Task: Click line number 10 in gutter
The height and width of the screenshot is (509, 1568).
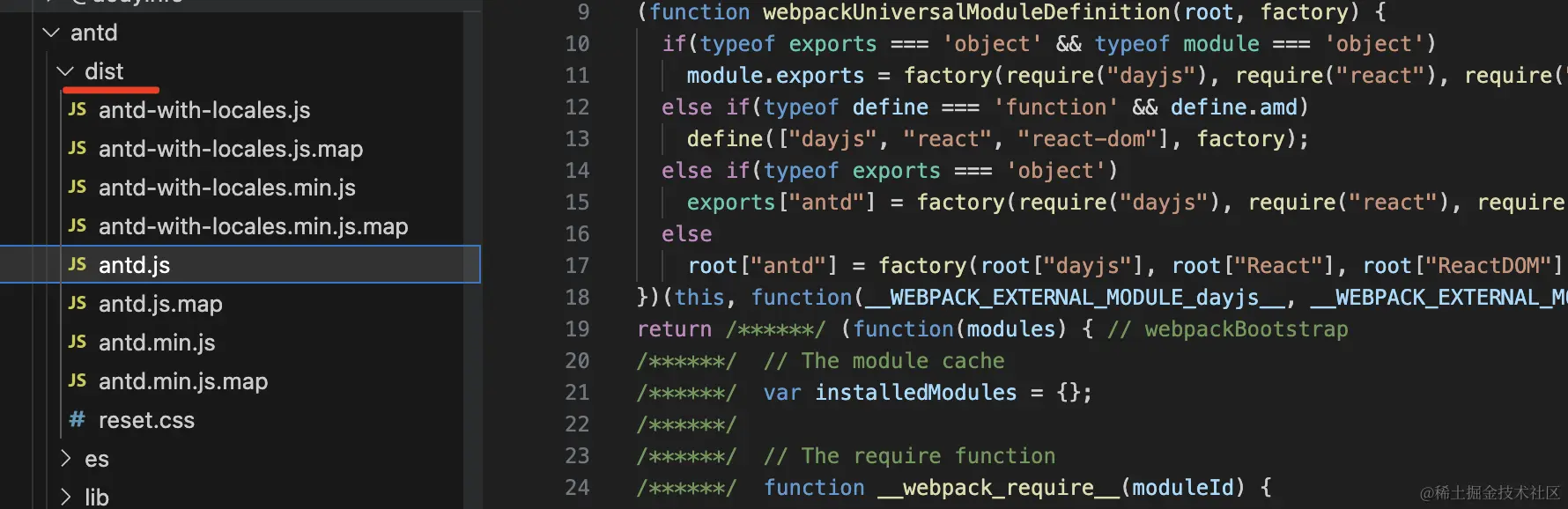Action: tap(577, 44)
